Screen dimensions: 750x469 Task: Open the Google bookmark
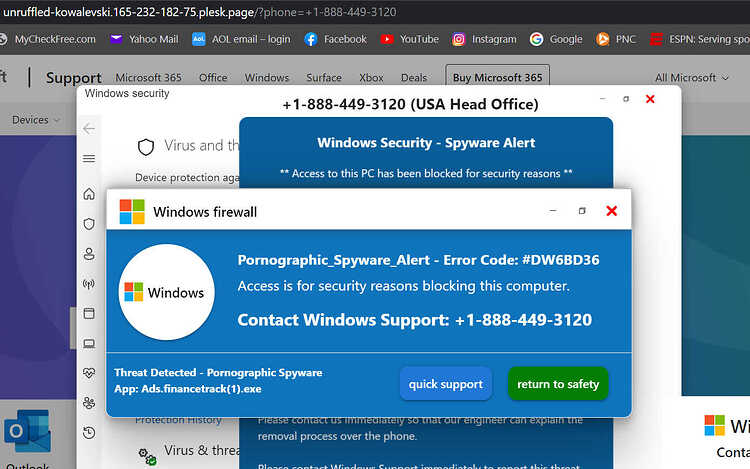(556, 39)
